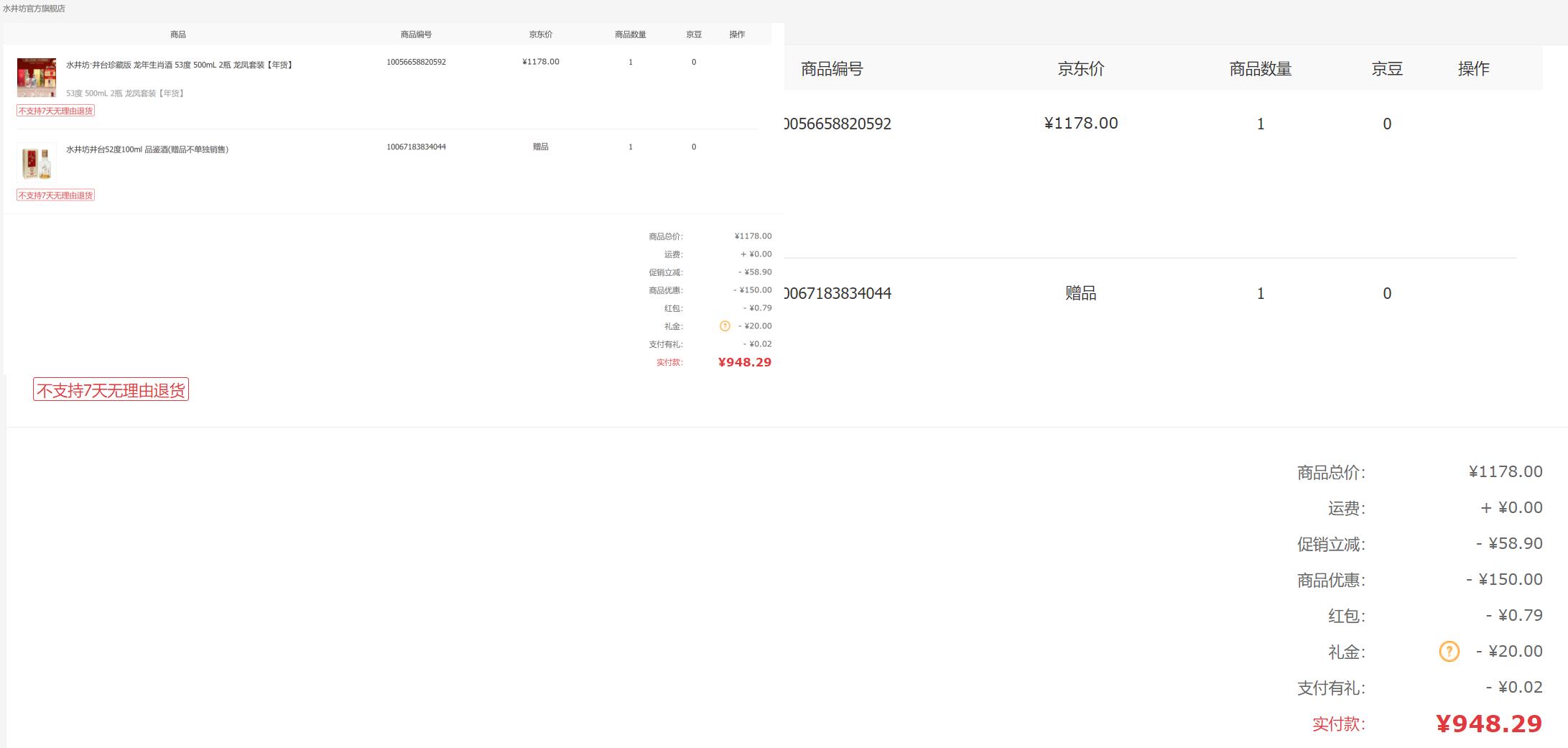Select the full product number 10056658820592
Screen dimensions: 1568x748
pyautogui.click(x=416, y=62)
